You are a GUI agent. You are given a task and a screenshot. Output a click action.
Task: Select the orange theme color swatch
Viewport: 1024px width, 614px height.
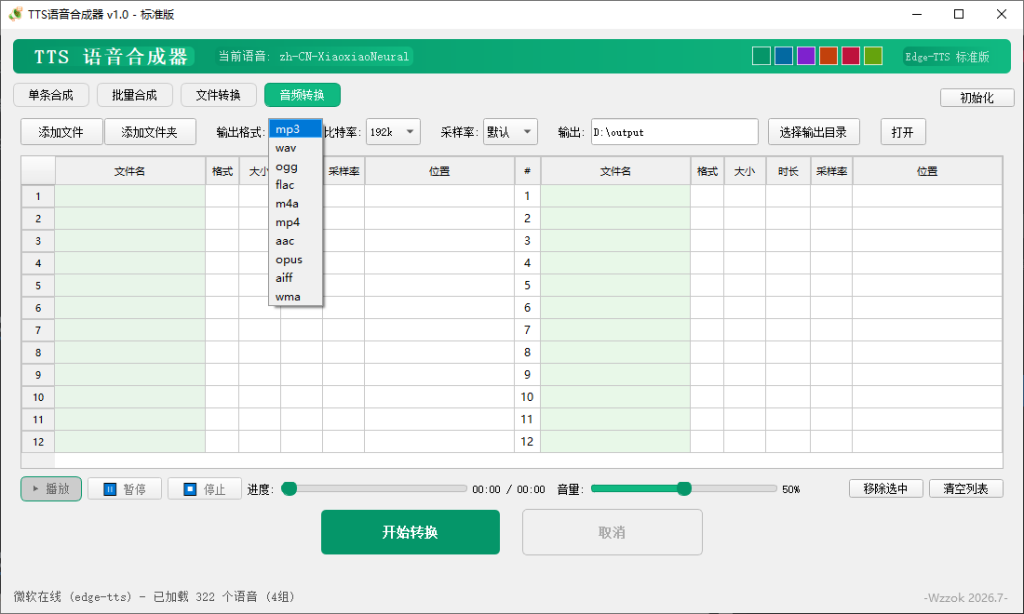click(x=828, y=56)
